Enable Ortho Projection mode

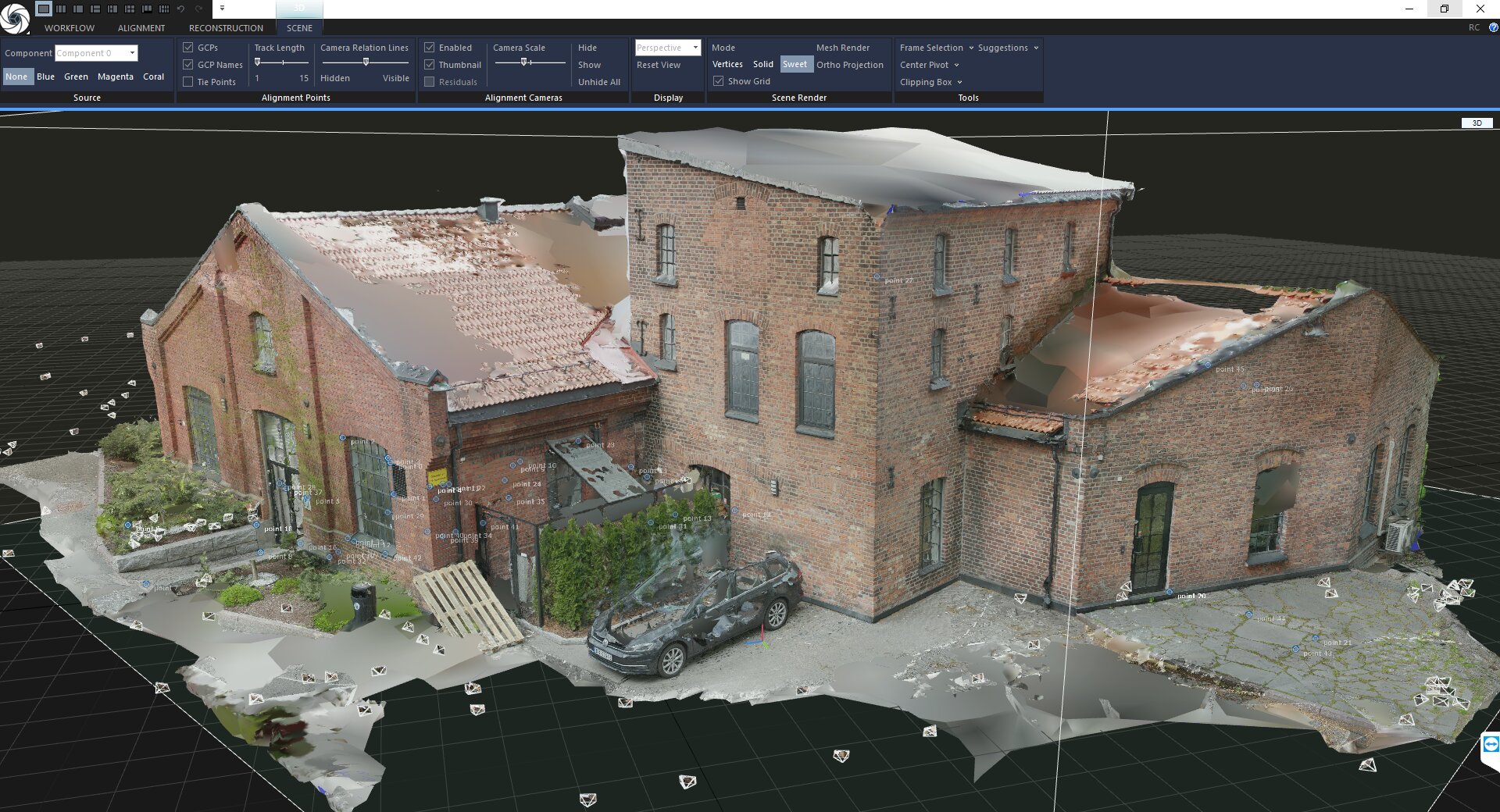coord(850,65)
